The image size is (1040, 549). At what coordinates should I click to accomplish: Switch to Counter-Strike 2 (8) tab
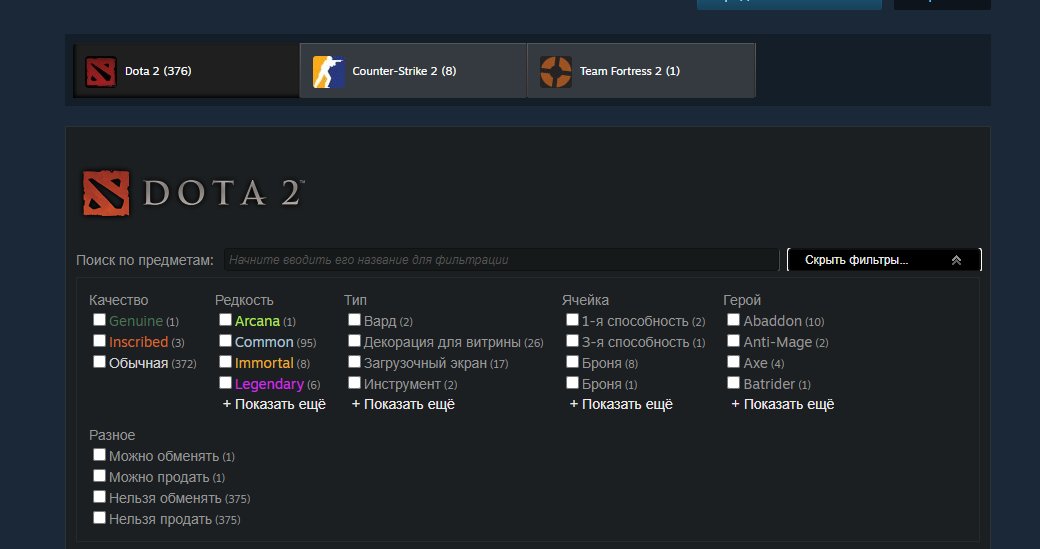click(413, 71)
